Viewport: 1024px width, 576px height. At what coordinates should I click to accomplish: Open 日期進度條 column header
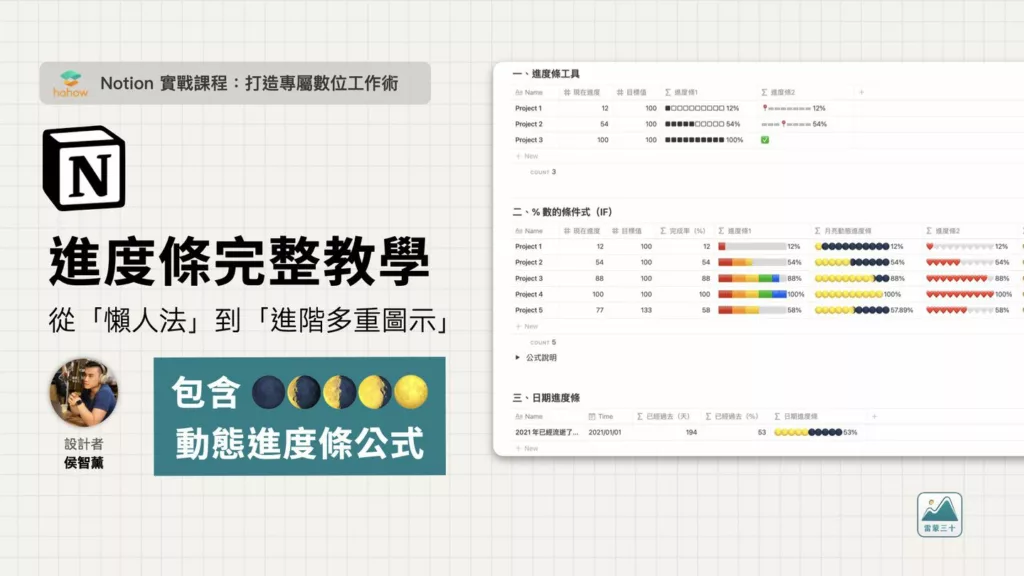coord(796,416)
